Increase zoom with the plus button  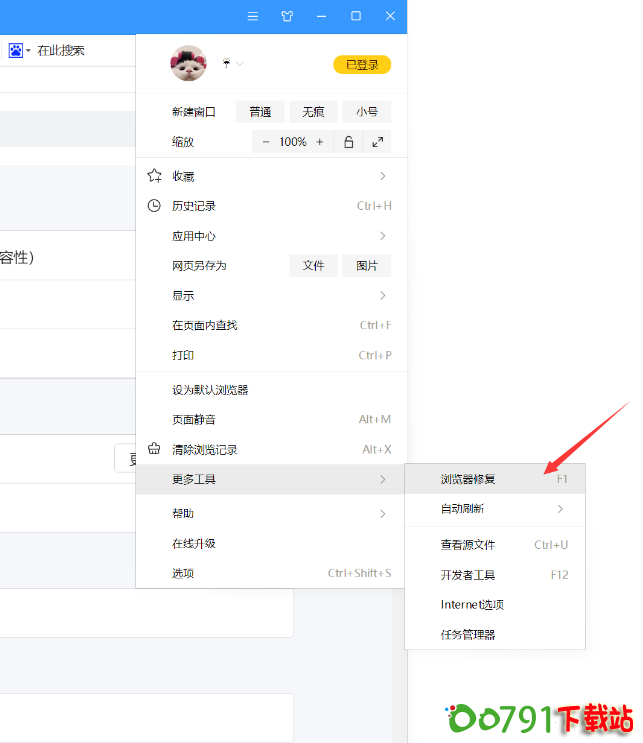click(320, 142)
